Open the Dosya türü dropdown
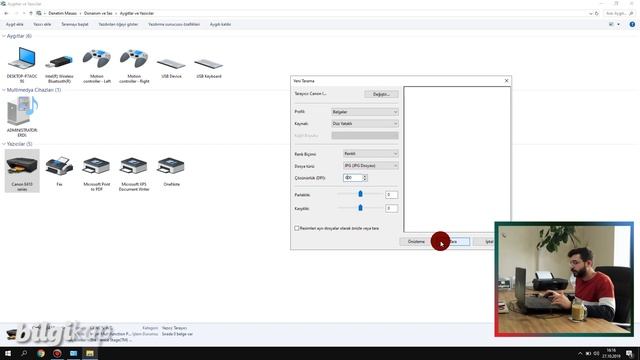This screenshot has width=640, height=360. tap(371, 166)
